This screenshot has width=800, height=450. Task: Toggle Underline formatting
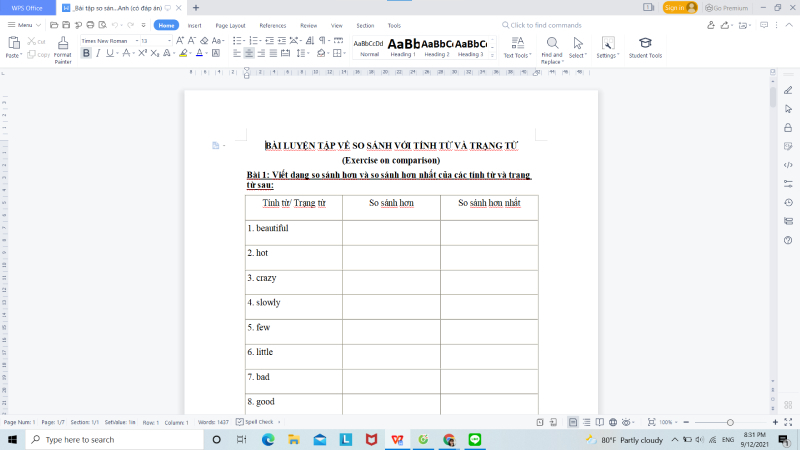pyautogui.click(x=109, y=53)
